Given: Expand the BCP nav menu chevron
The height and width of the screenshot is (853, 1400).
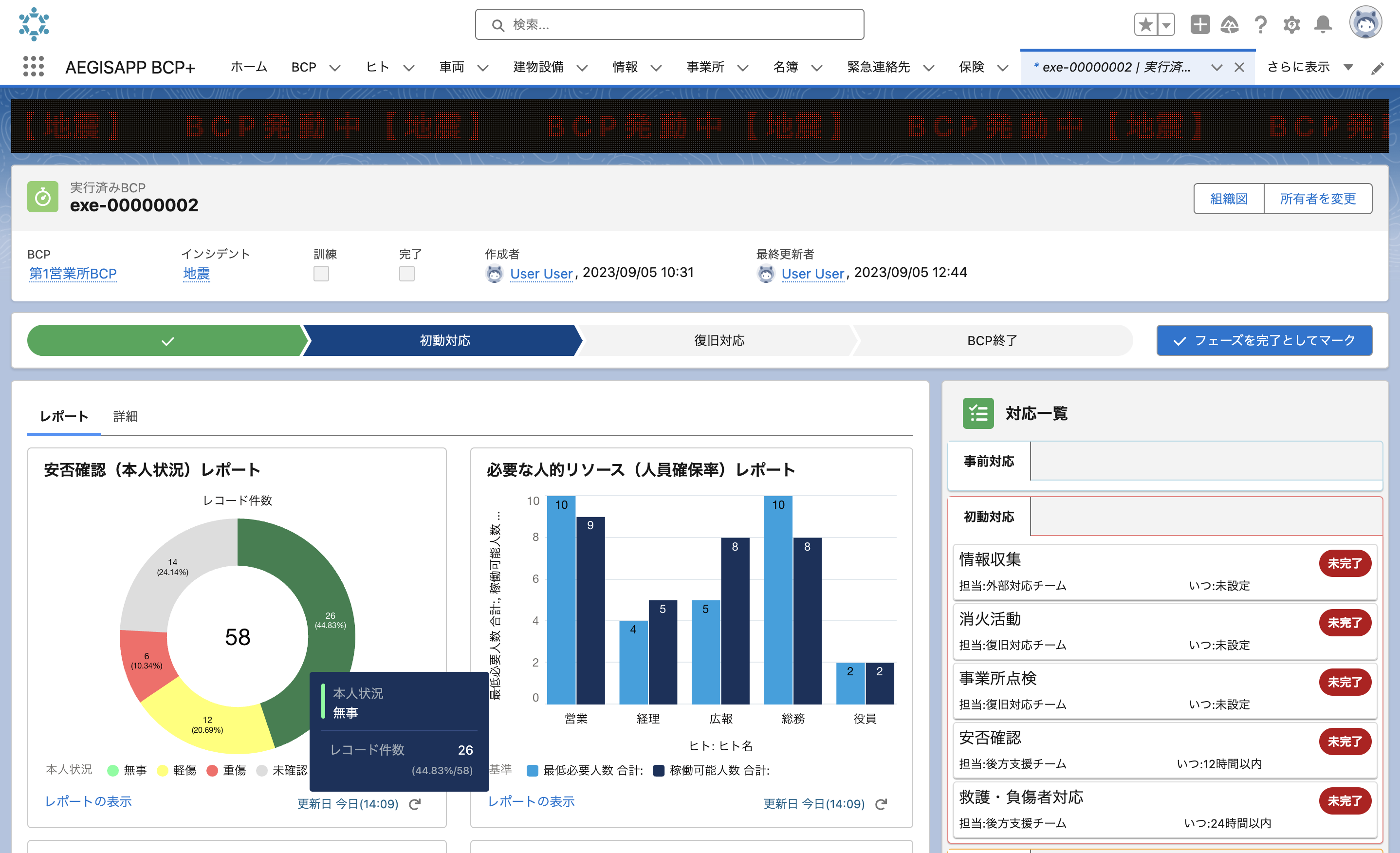Looking at the screenshot, I should 334,68.
